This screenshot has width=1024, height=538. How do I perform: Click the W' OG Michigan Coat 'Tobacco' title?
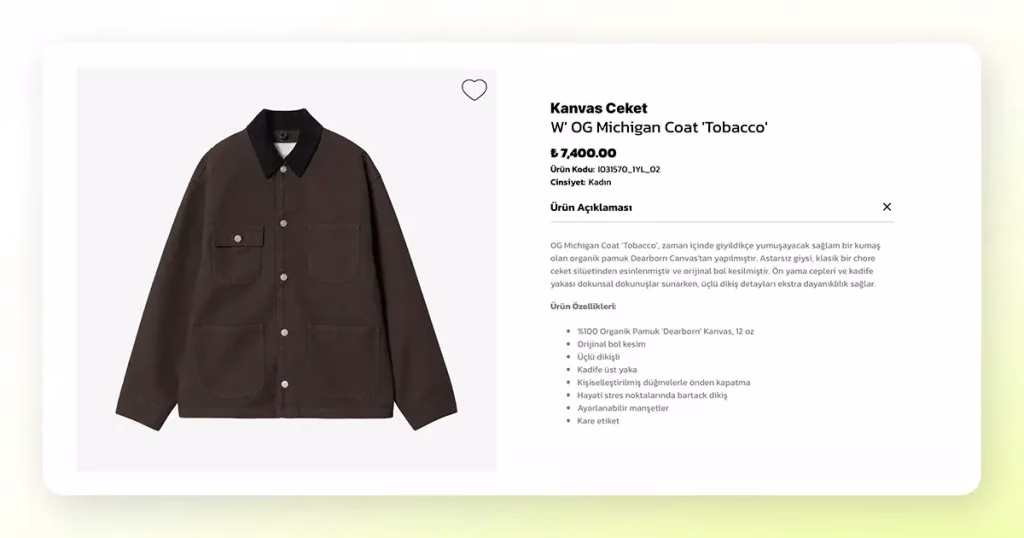click(x=659, y=127)
